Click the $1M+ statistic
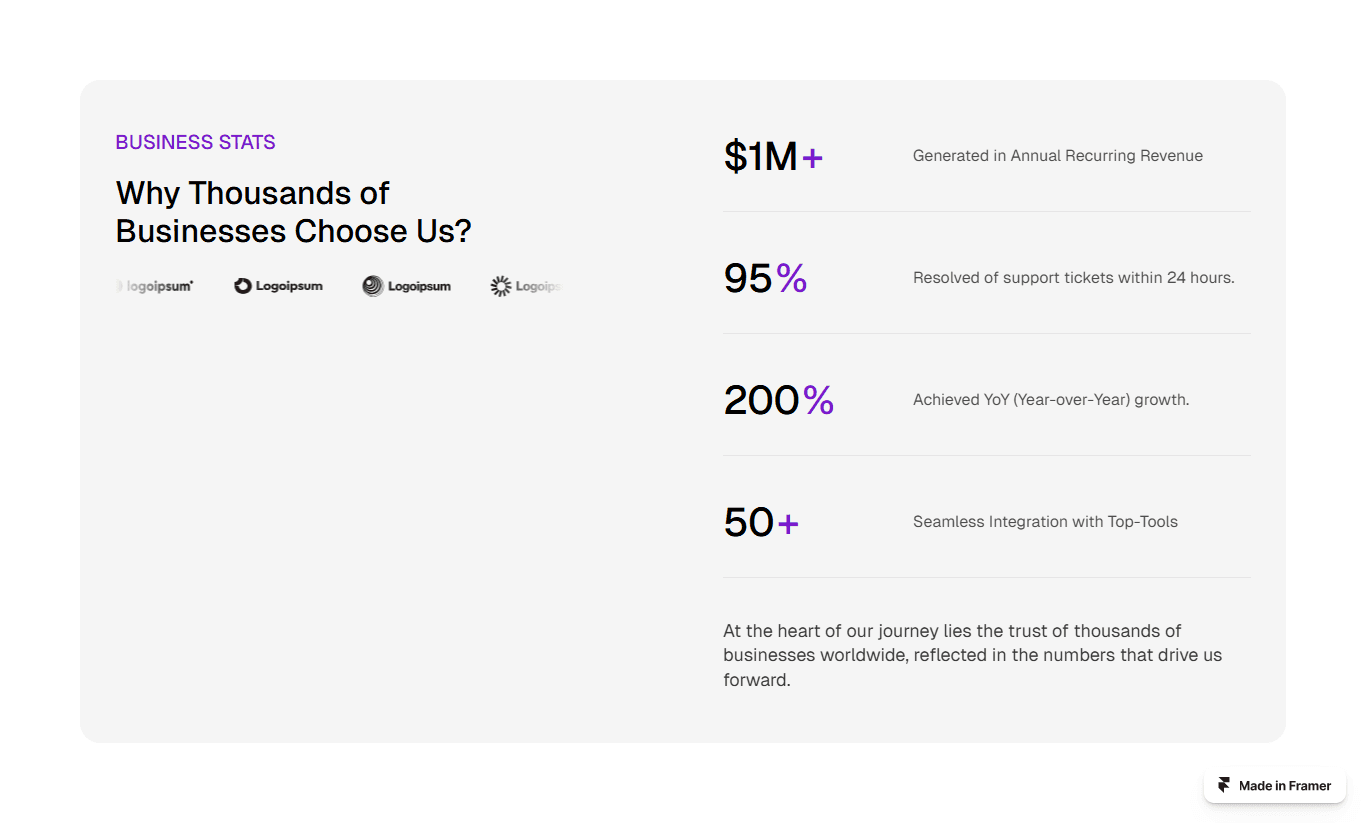 [x=773, y=156]
